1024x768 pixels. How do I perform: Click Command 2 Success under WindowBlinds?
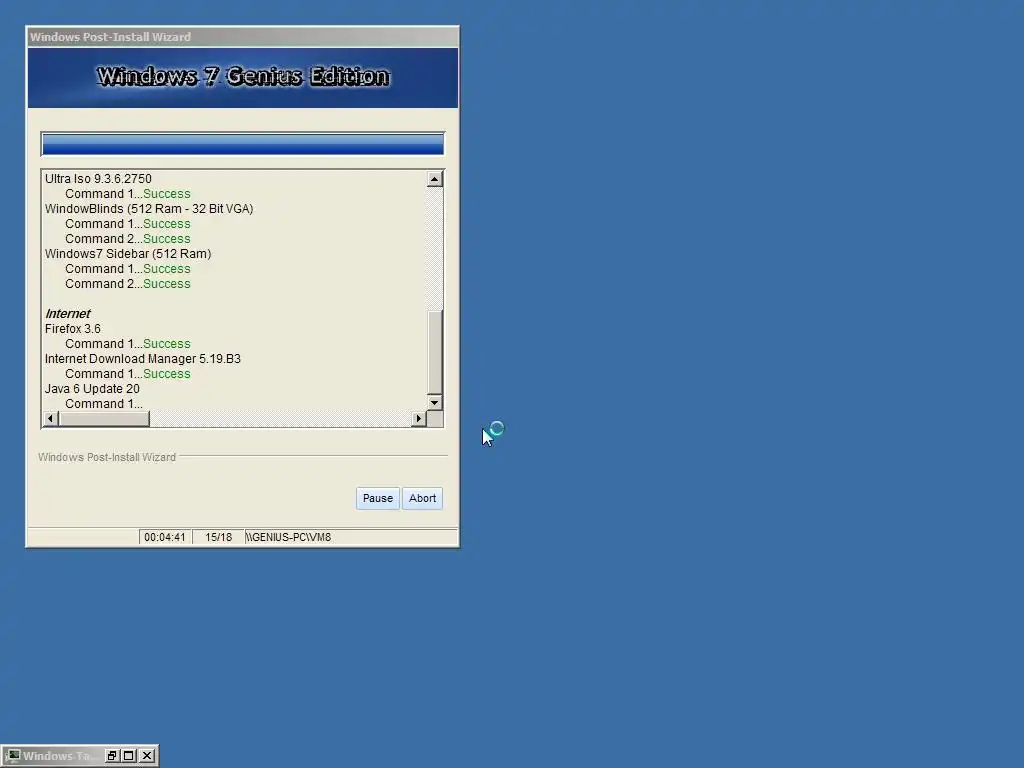click(x=128, y=239)
